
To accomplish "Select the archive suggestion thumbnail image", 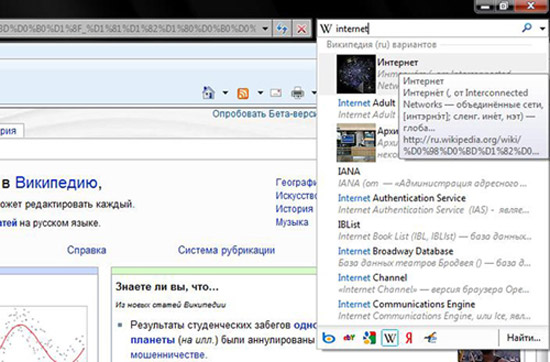I will point(356,142).
